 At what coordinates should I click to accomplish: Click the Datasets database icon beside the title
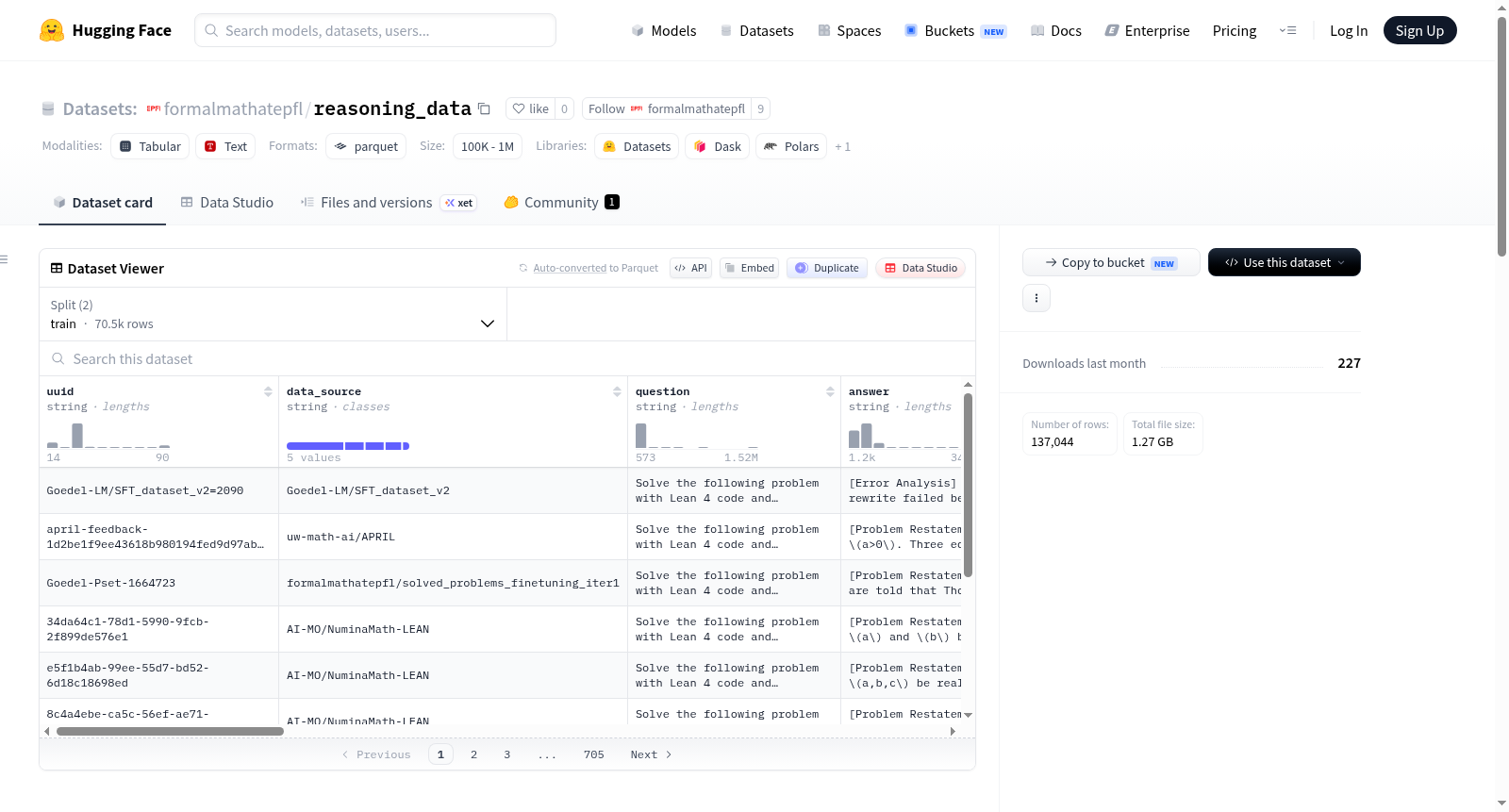point(48,109)
